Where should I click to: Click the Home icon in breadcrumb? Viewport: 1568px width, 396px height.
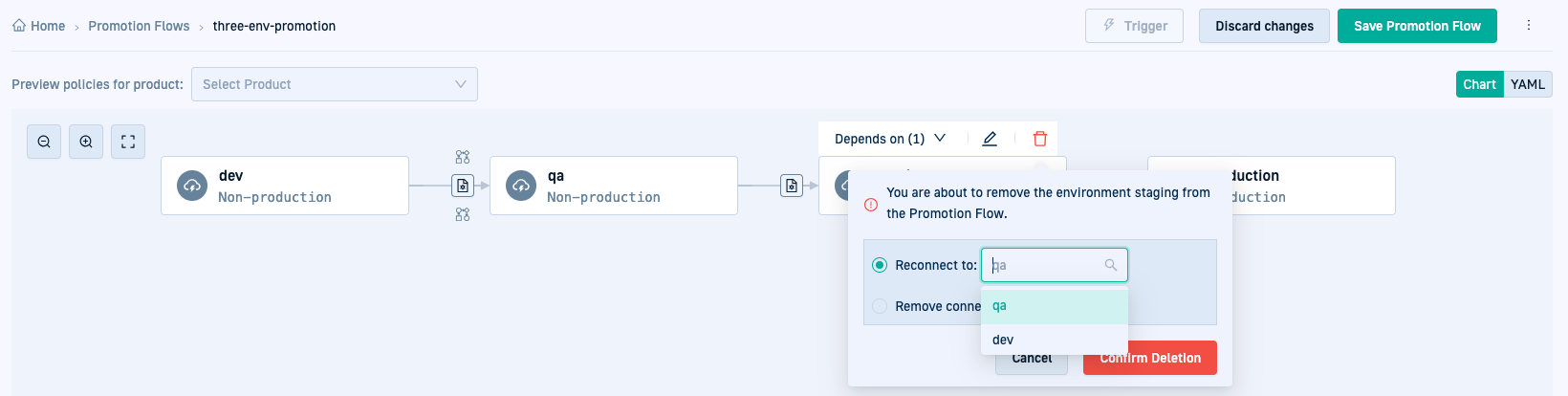coord(19,26)
